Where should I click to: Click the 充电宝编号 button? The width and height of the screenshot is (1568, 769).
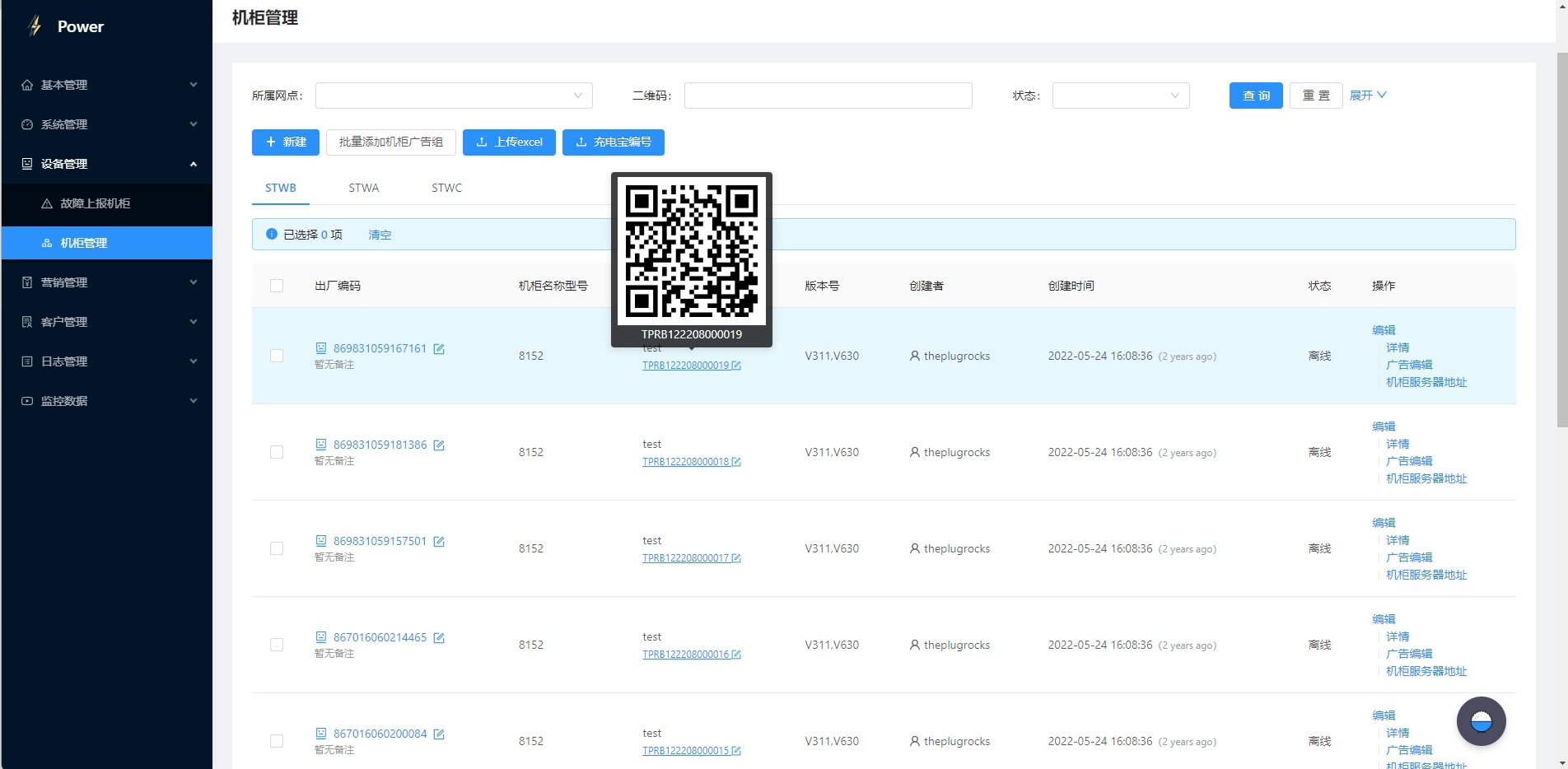[x=614, y=142]
